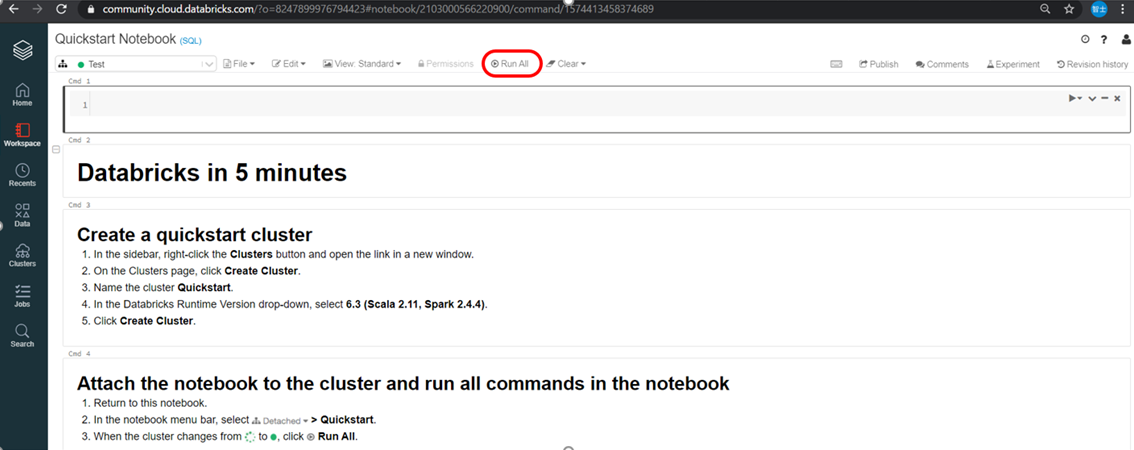The width and height of the screenshot is (1134, 450).
Task: Collapse the Databricks in 5 minutes heading
Action: (56, 150)
